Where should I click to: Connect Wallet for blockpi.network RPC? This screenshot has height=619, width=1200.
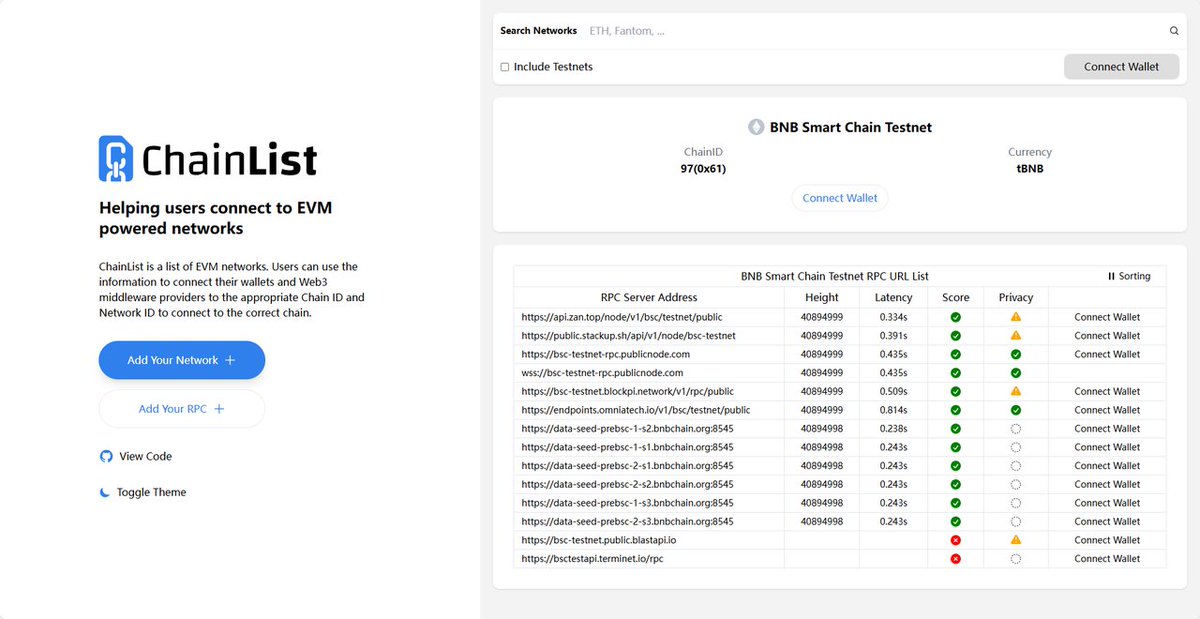tap(1107, 391)
